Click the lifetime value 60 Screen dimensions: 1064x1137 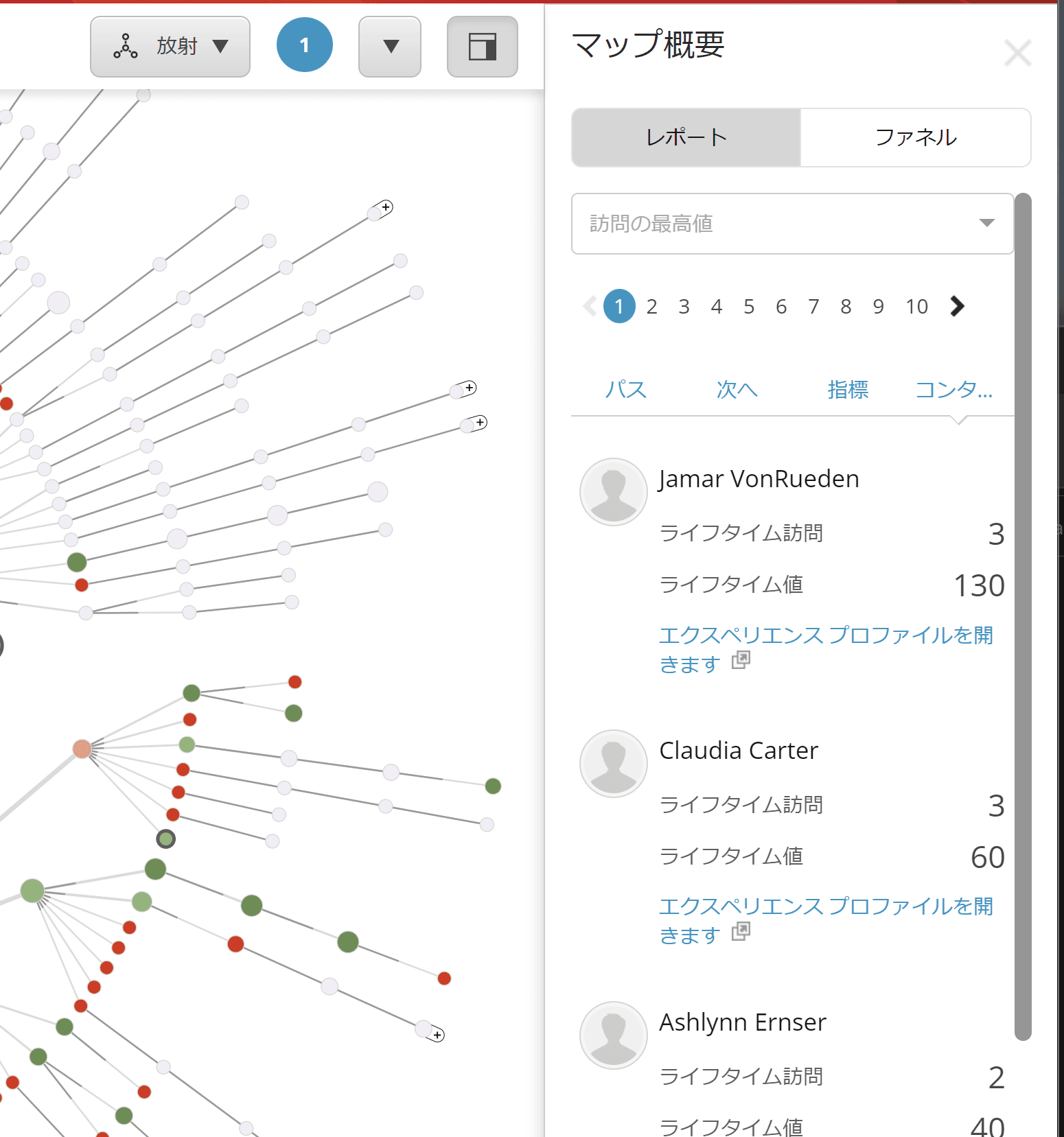988,858
